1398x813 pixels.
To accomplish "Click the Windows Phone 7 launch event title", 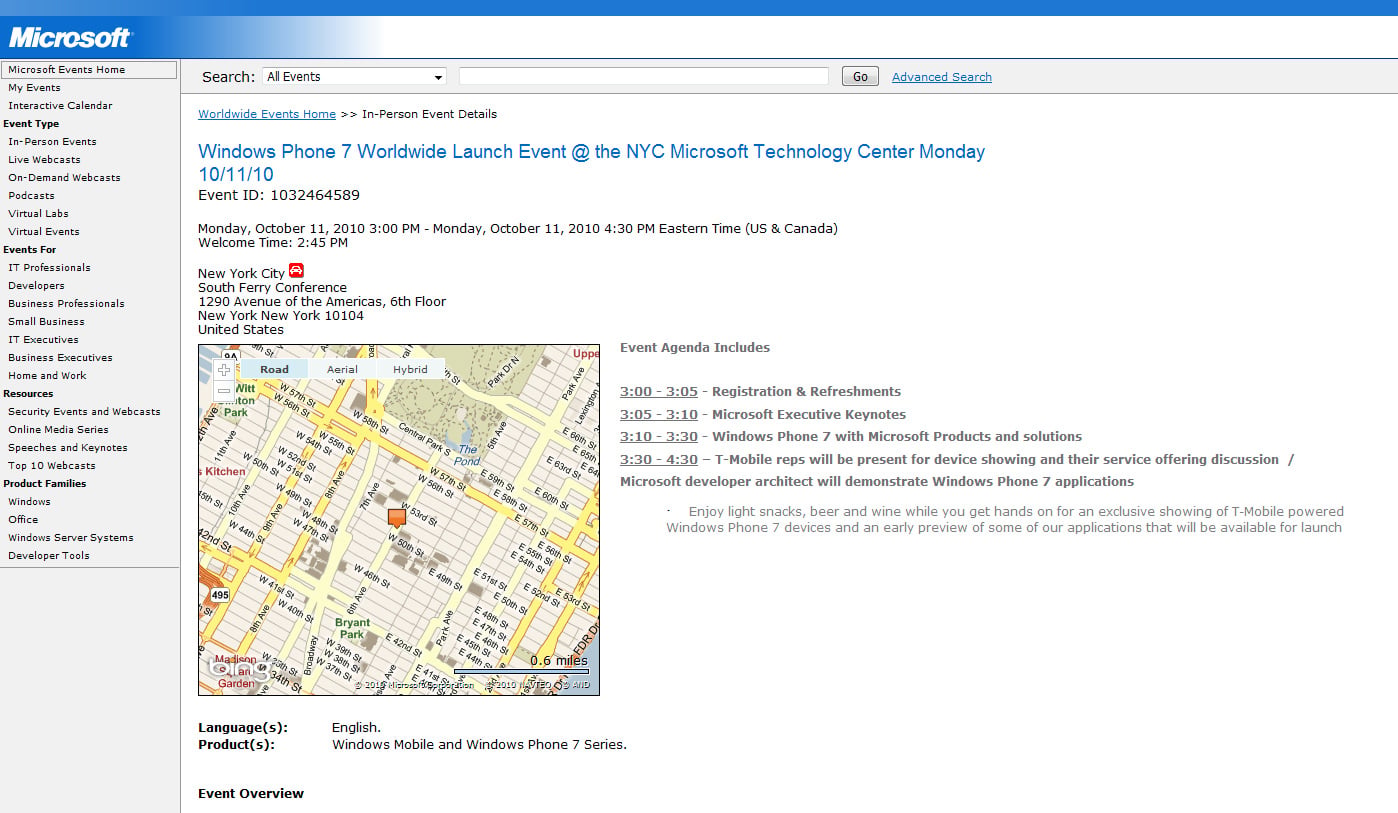I will (x=591, y=163).
